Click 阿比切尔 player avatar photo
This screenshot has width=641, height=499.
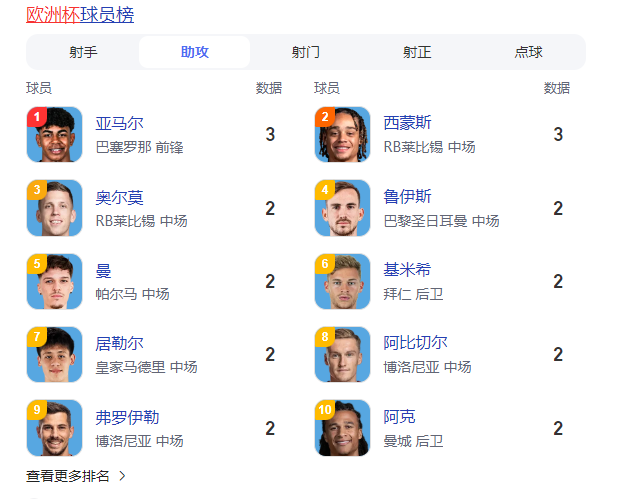[x=343, y=355]
